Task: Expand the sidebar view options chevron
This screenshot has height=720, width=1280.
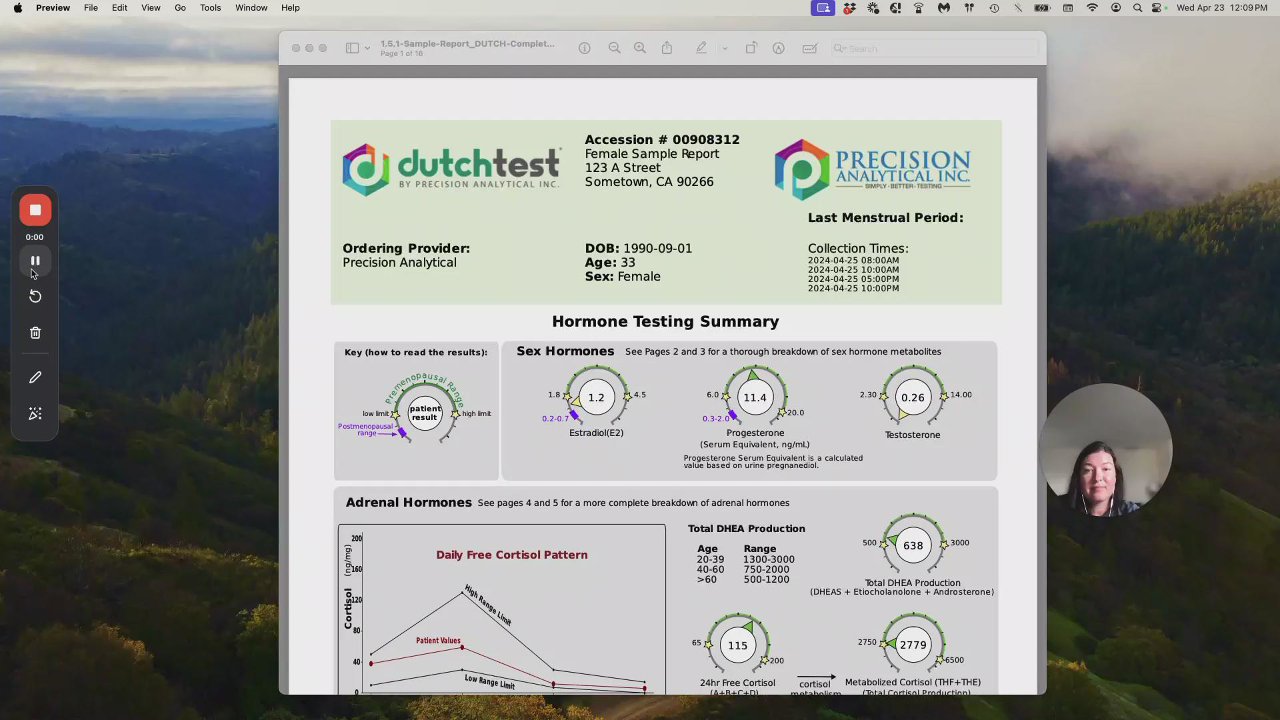Action: [367, 48]
